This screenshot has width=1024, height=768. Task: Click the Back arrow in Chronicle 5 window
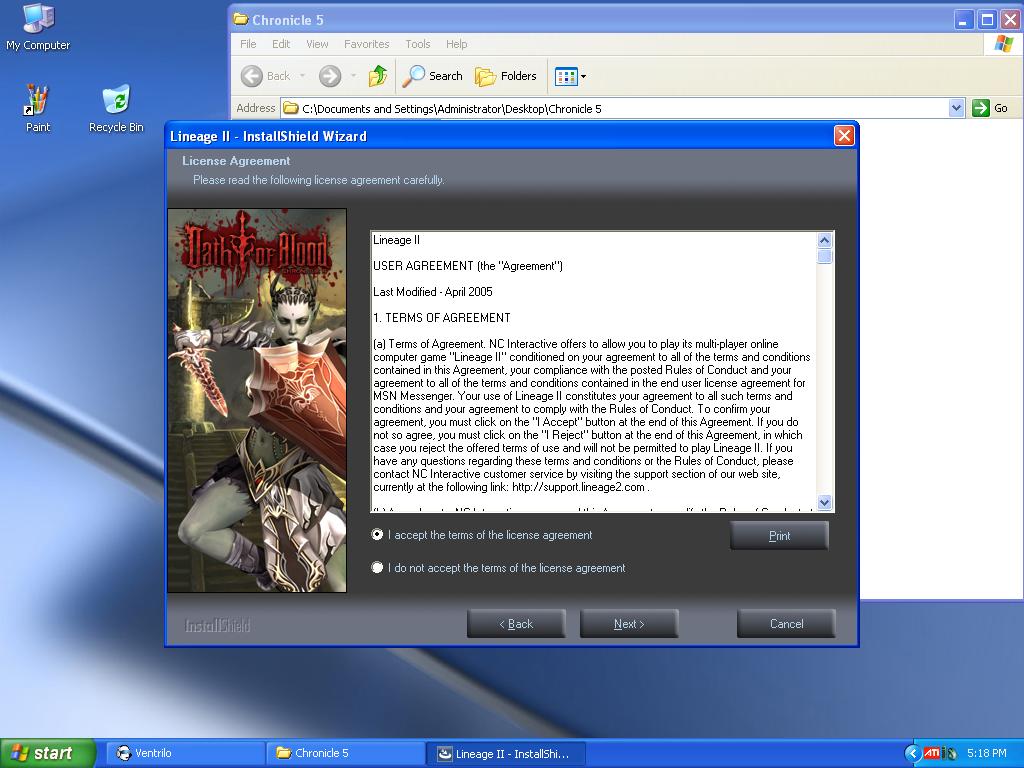[x=266, y=76]
